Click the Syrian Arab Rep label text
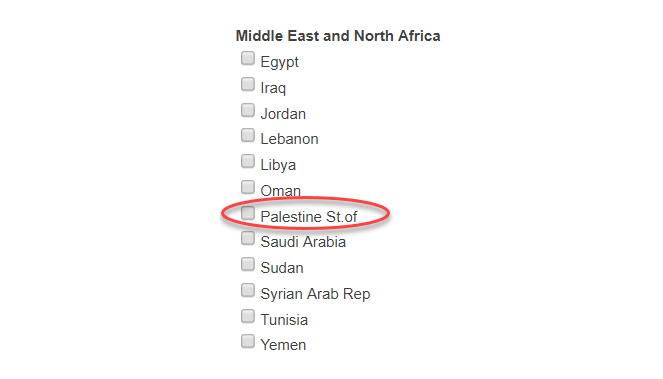 315,294
